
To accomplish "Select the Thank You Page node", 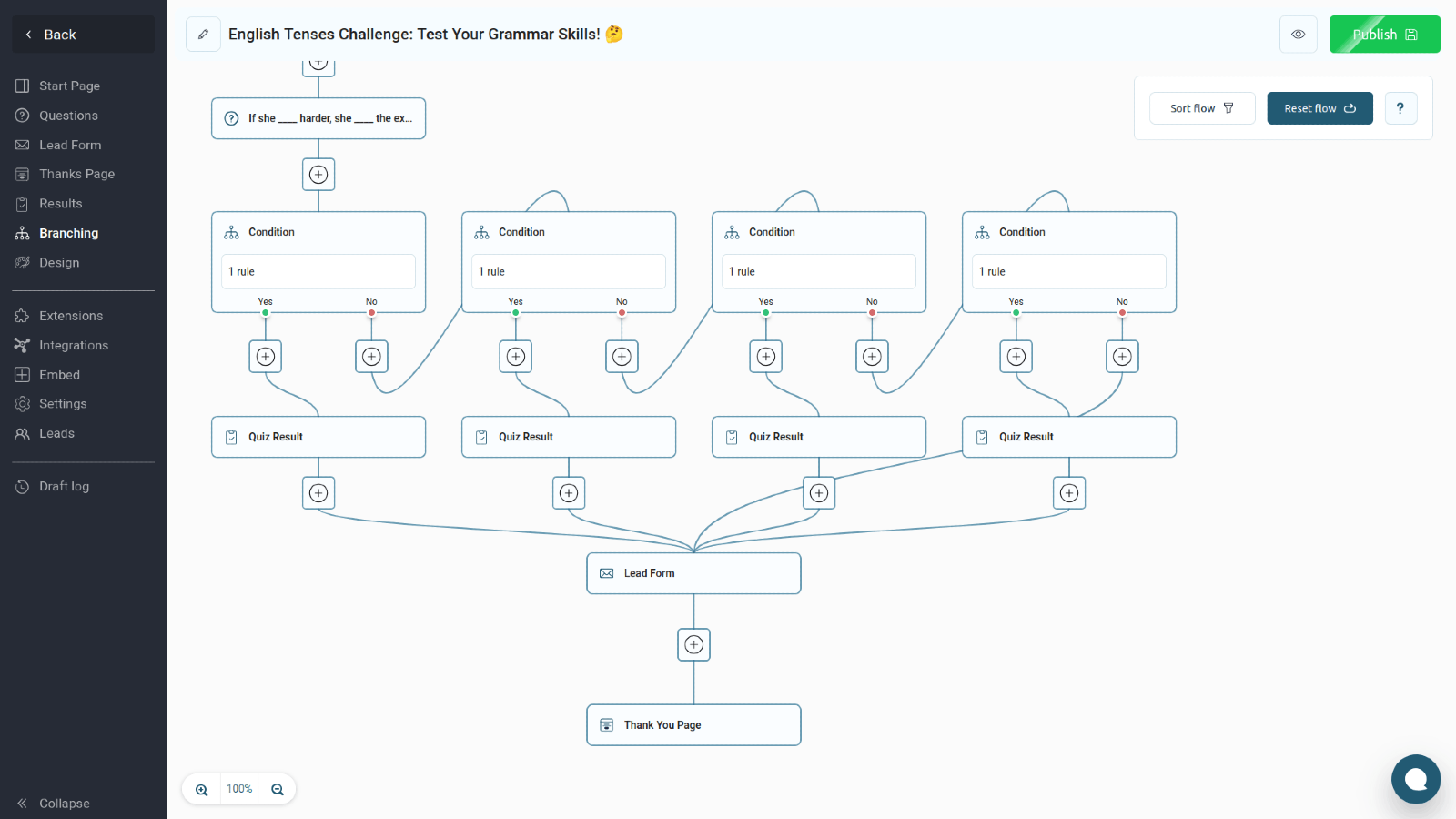I will coord(693,725).
